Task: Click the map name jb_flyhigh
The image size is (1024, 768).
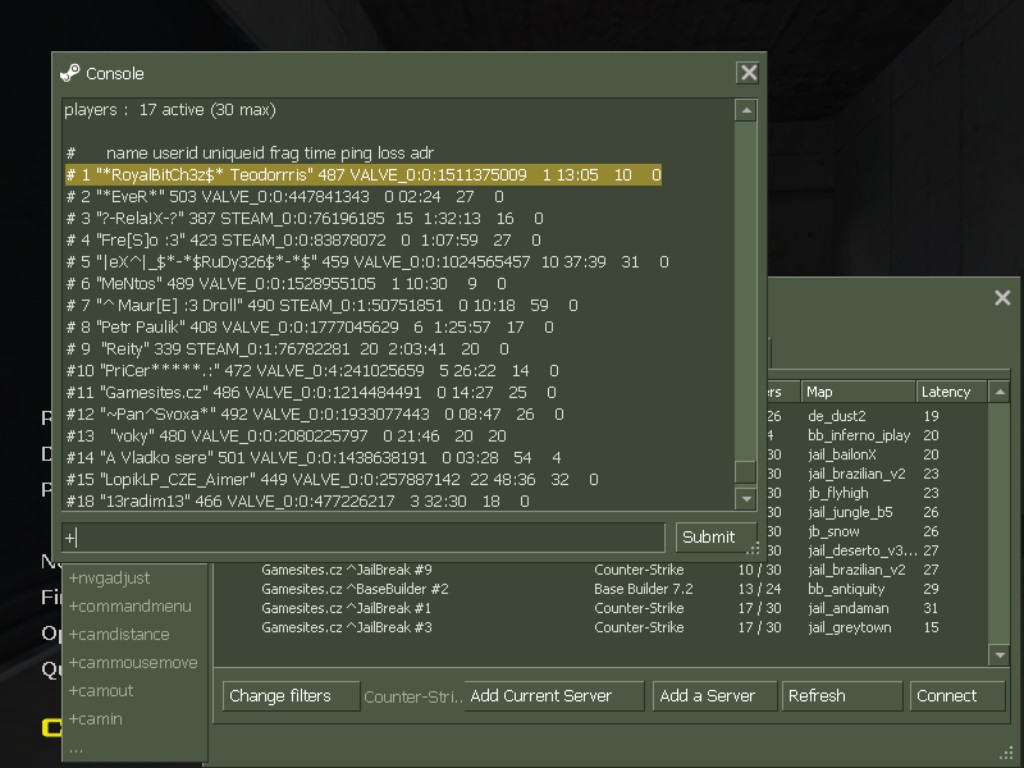Action: [x=838, y=493]
